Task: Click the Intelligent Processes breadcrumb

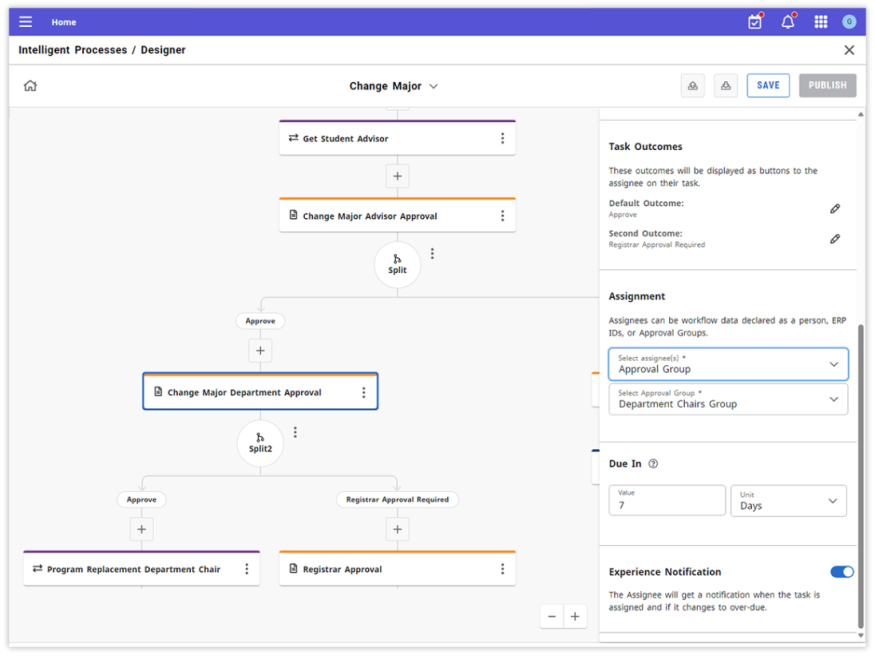Action: coord(72,50)
